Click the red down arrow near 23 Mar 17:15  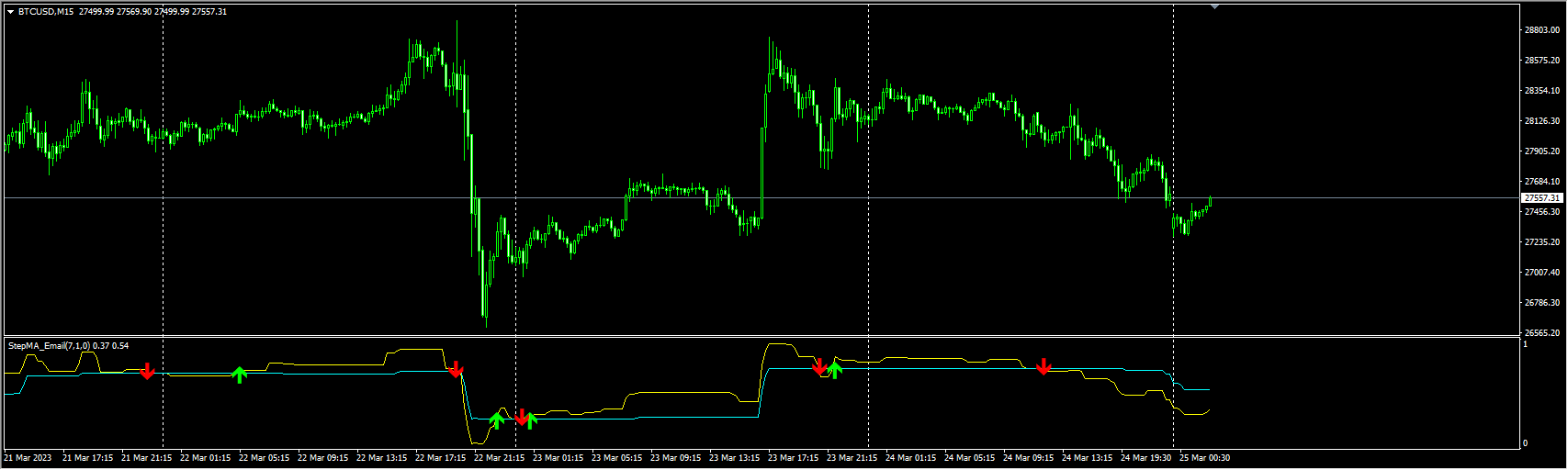820,367
